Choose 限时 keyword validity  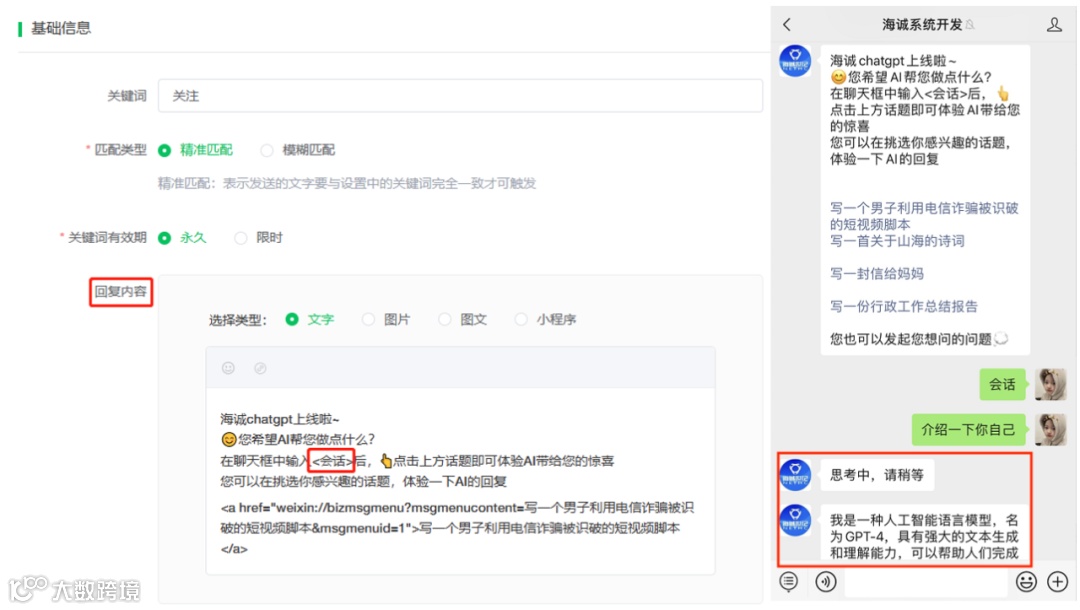259,238
